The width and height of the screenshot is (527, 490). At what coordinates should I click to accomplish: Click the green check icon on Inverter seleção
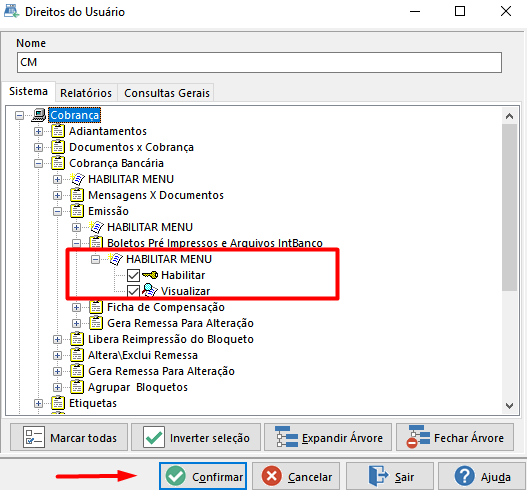point(154,437)
